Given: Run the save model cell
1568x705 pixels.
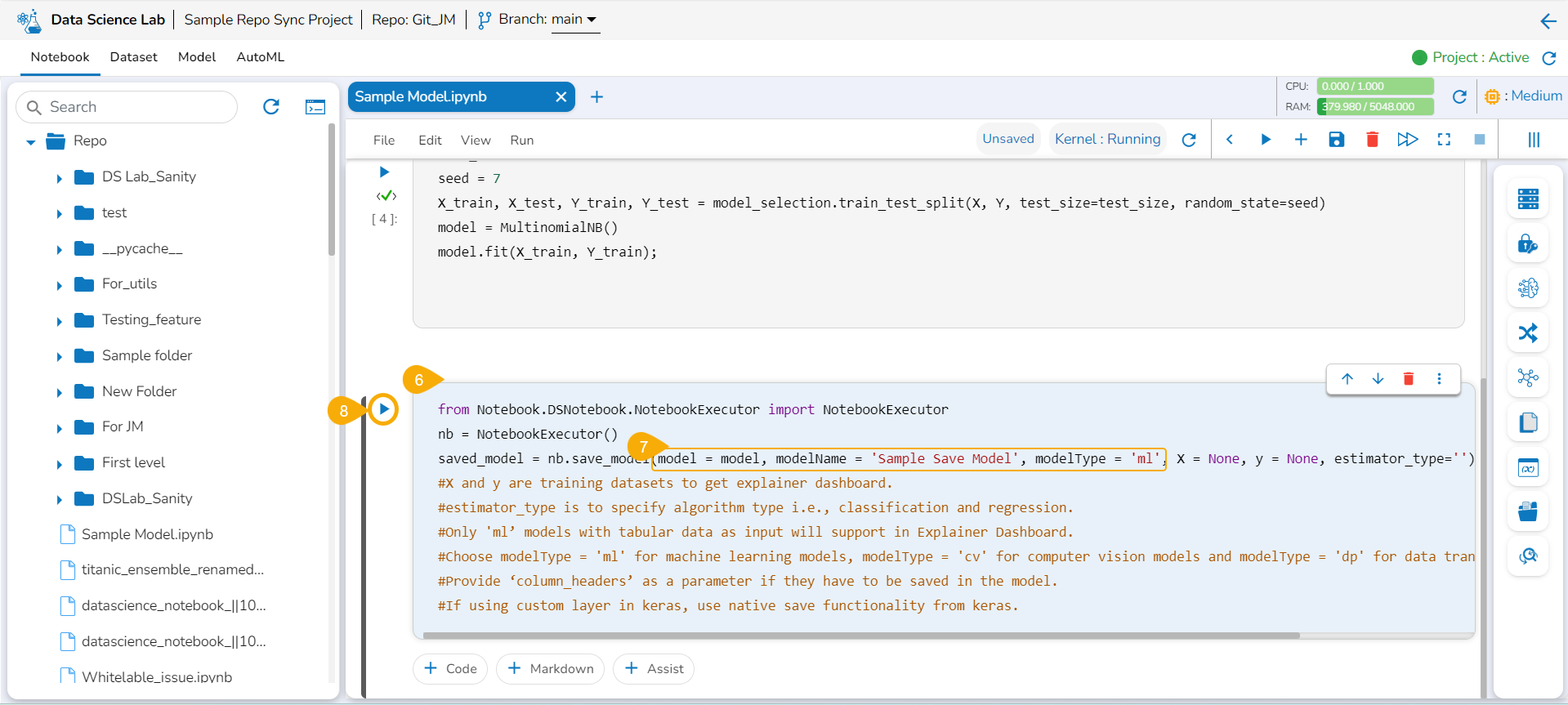Looking at the screenshot, I should (x=383, y=409).
